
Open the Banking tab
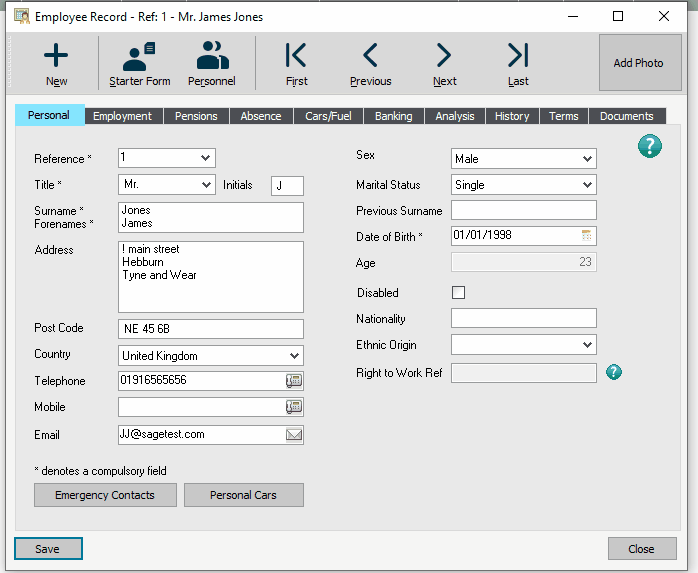point(393,116)
